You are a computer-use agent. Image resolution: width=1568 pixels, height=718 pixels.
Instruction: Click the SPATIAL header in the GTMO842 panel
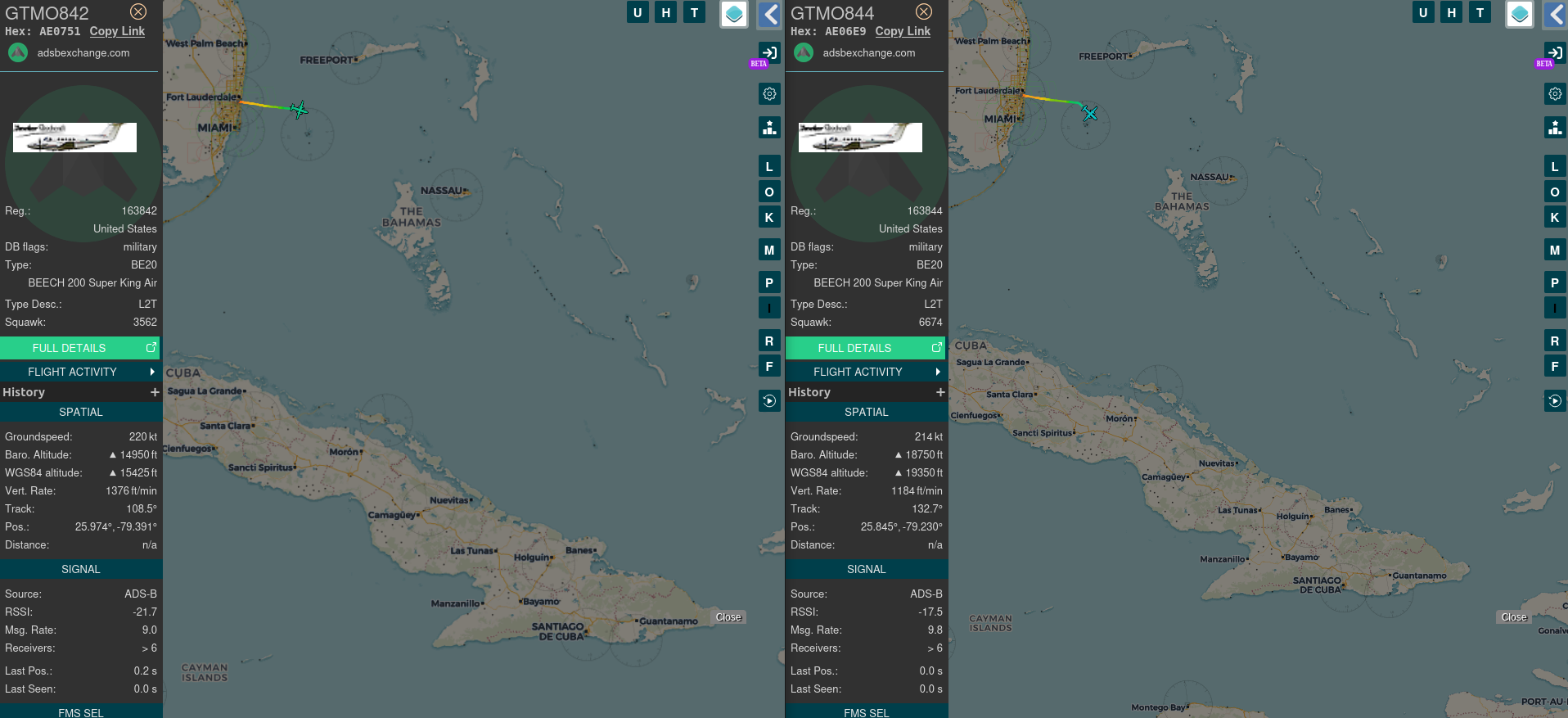coord(81,412)
